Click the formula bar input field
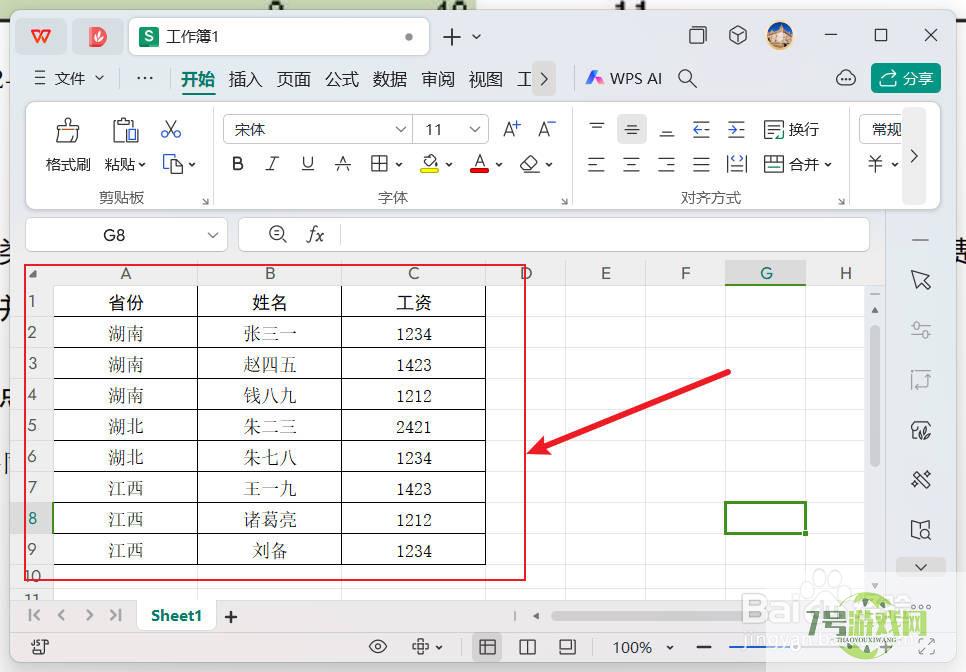 604,235
